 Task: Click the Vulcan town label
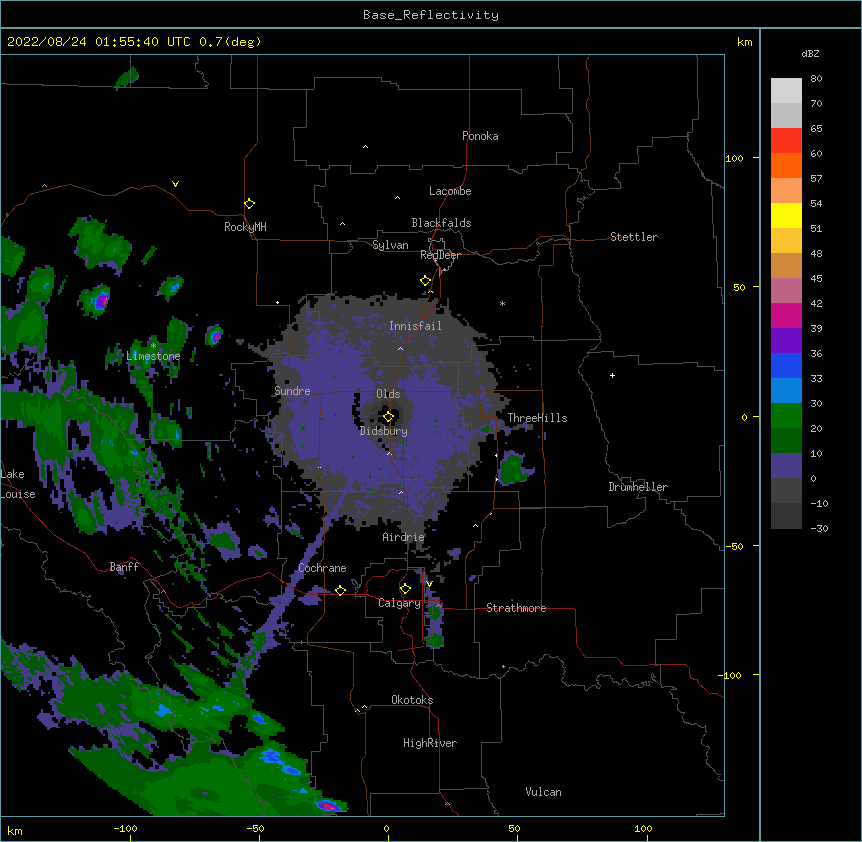coord(543,792)
